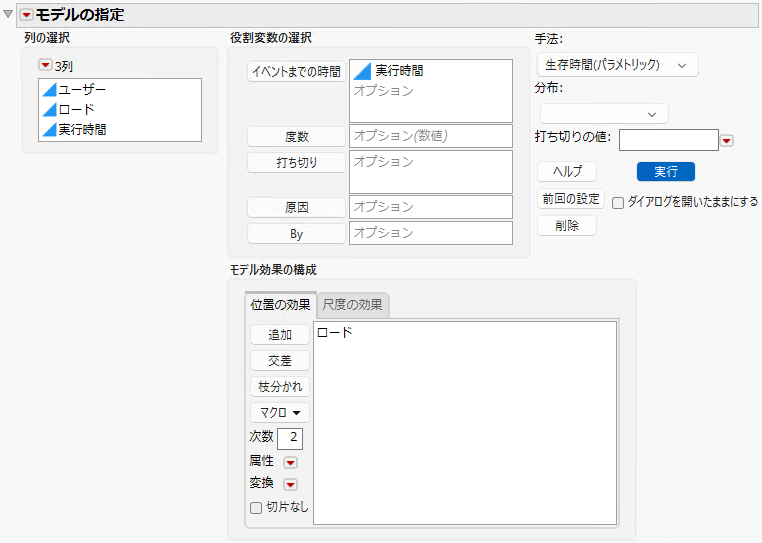762x543 pixels.
Task: Open the マクロ dropdown menu
Action: coord(280,413)
